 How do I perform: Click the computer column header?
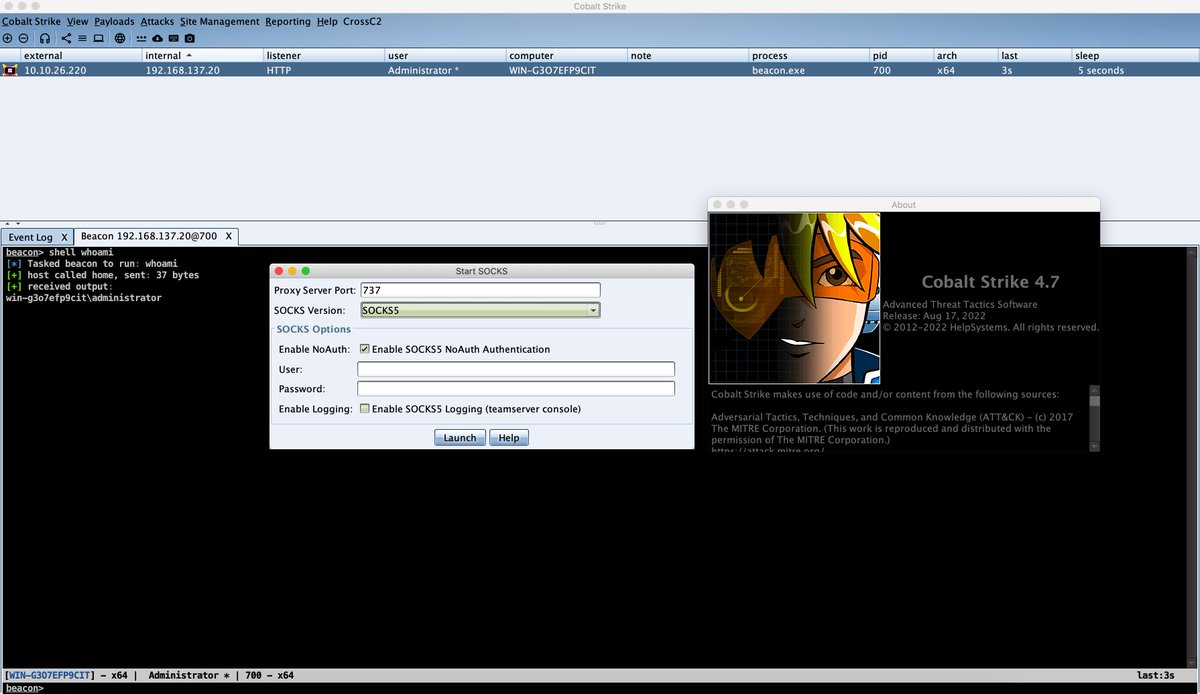565,55
